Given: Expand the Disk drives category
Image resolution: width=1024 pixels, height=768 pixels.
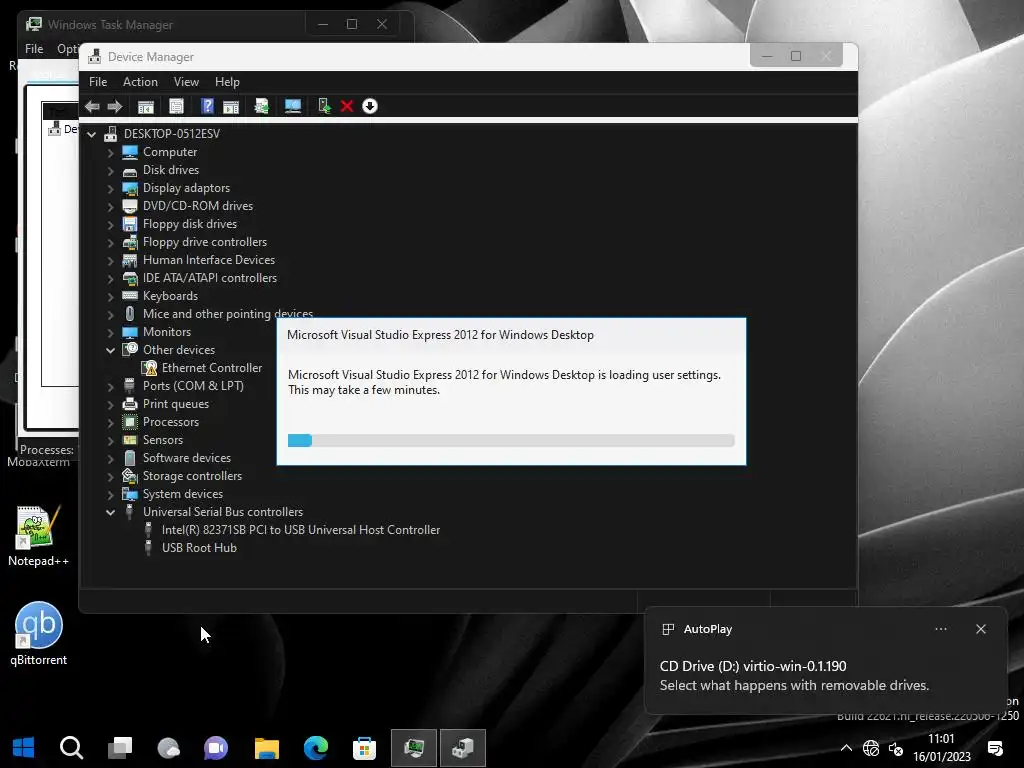Looking at the screenshot, I should (110, 170).
